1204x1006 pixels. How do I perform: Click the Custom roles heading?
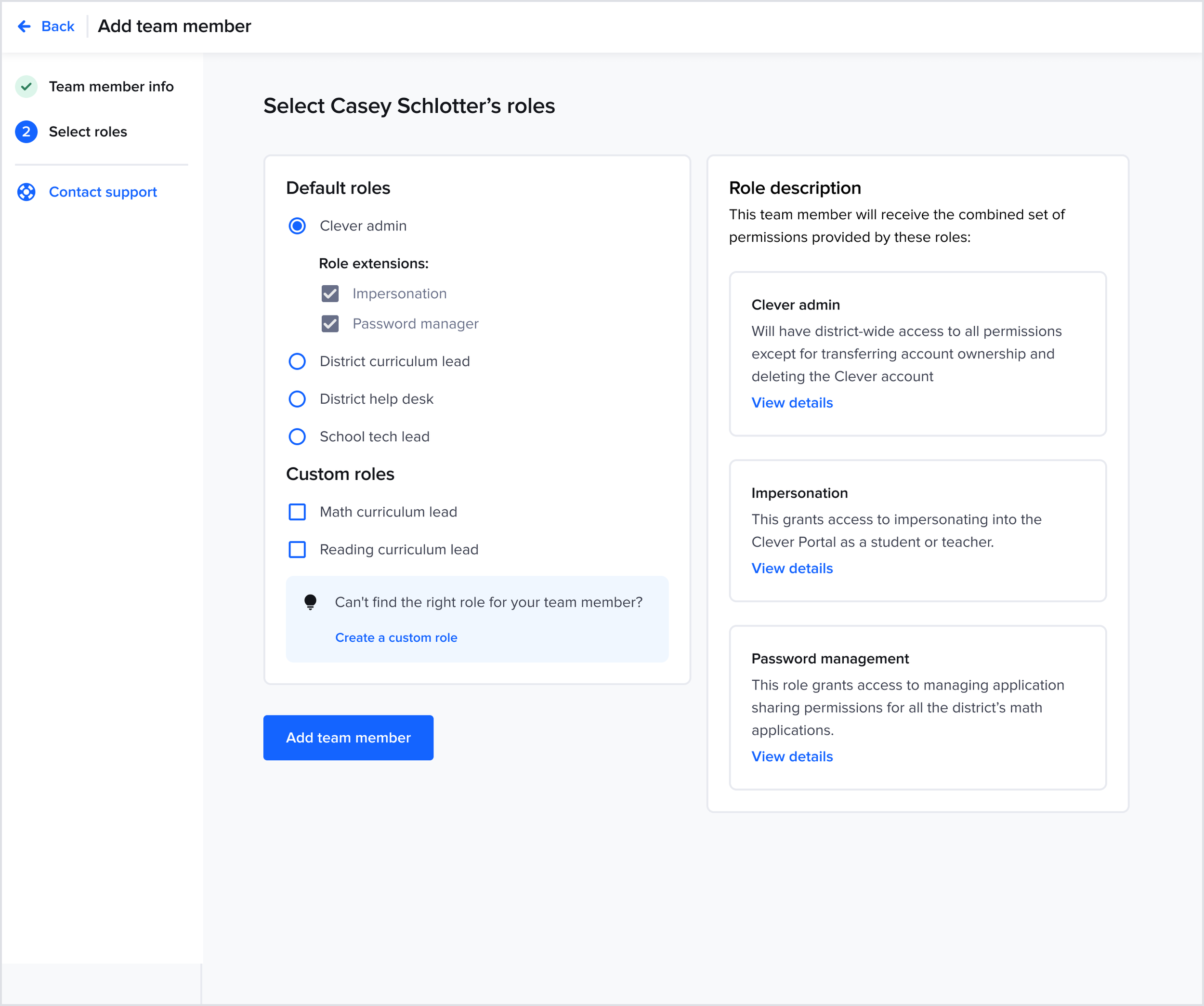click(x=340, y=474)
